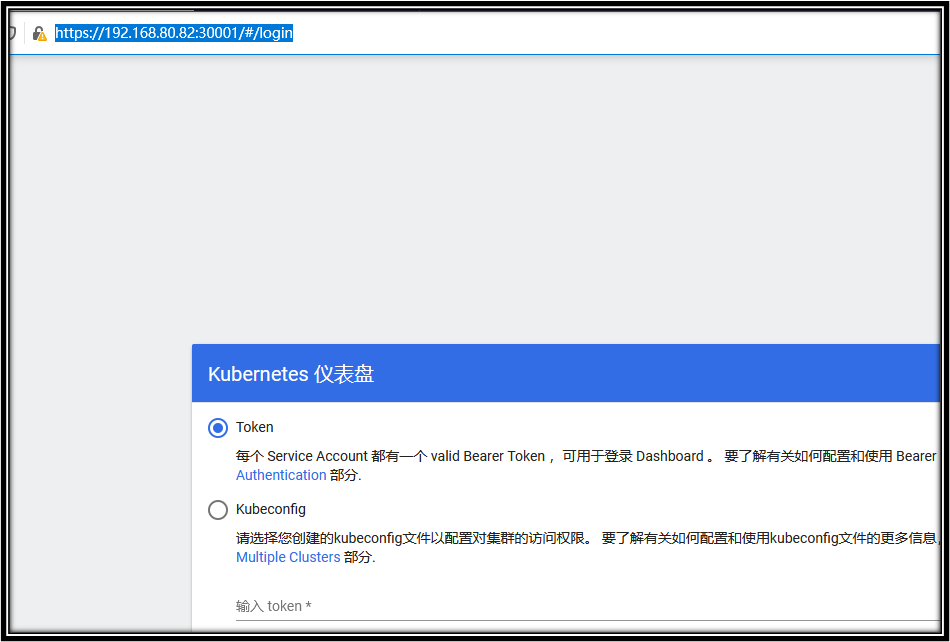Viewport: 950px width, 642px height.
Task: Click the partial reload icon left of lock
Action: (12, 33)
